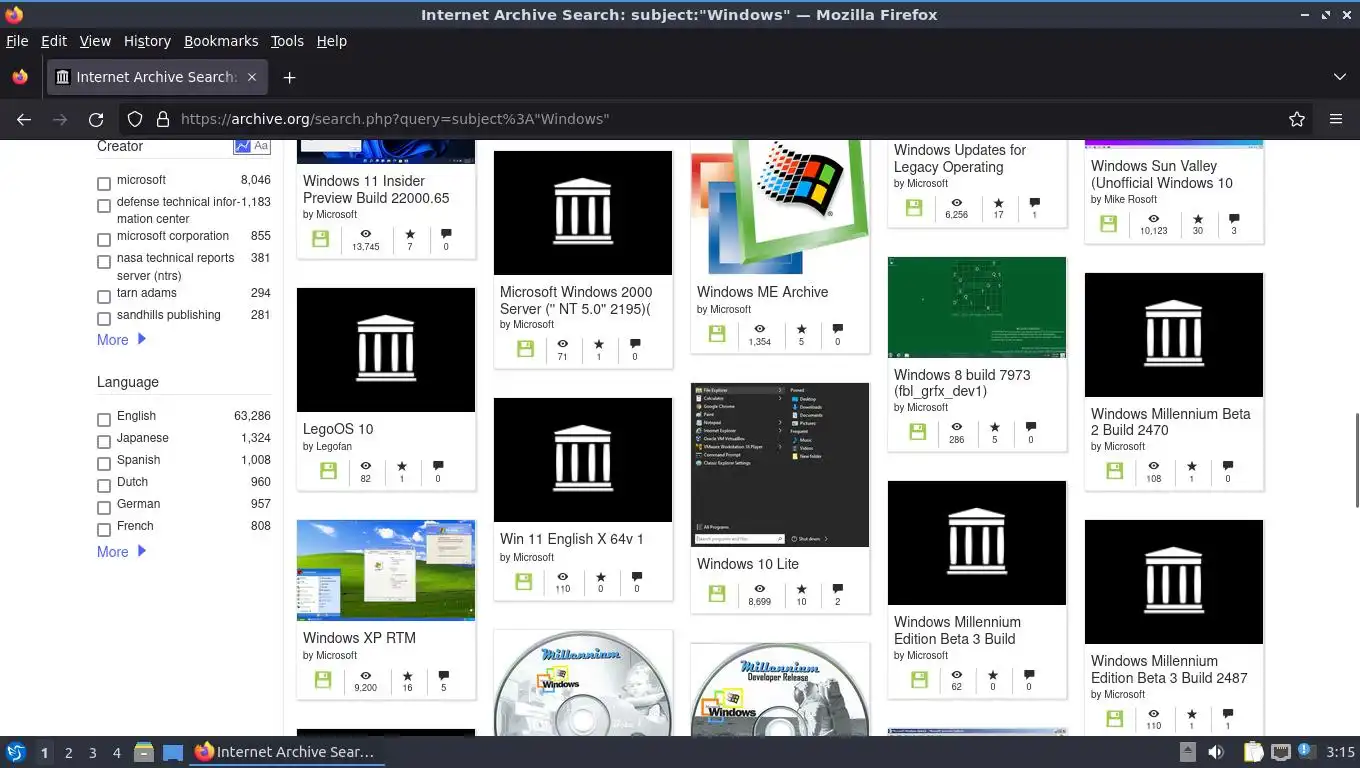1360x768 pixels.
Task: Open the Help menu
Action: [331, 41]
